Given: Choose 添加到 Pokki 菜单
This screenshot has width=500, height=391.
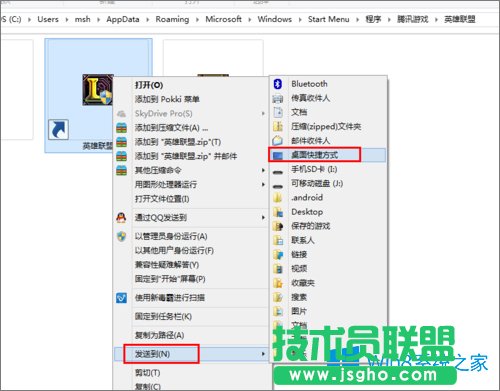Looking at the screenshot, I should coord(167,99).
